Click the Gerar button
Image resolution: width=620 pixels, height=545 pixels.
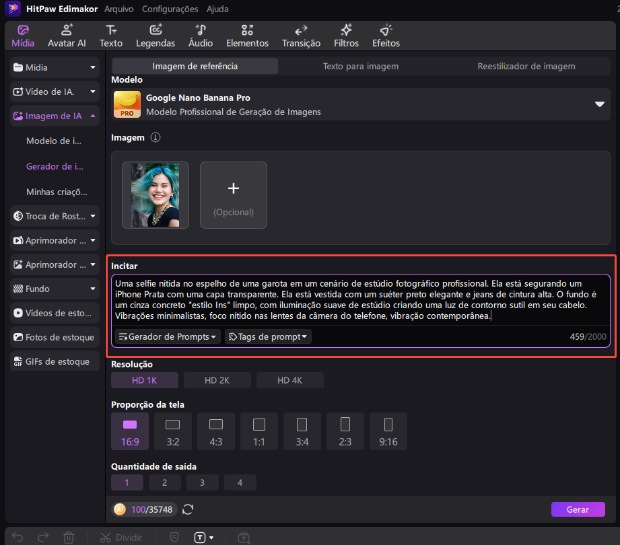click(x=578, y=509)
